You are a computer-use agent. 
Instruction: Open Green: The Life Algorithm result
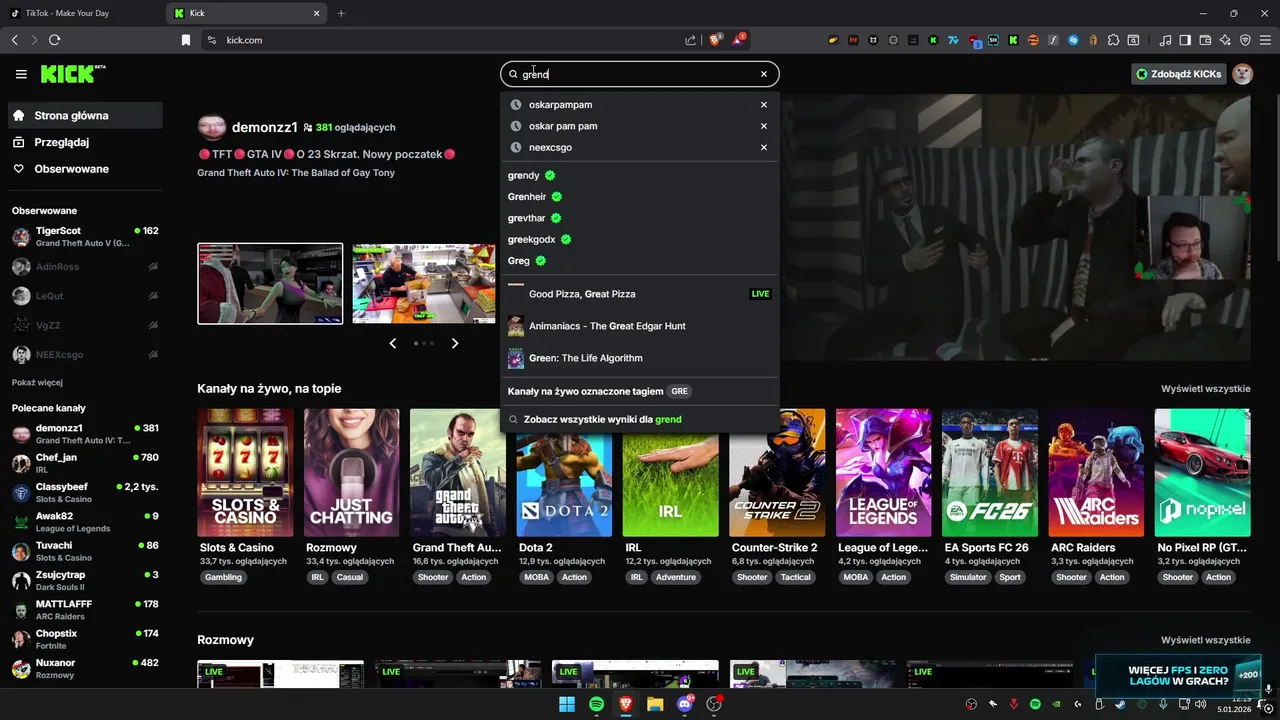pyautogui.click(x=640, y=358)
